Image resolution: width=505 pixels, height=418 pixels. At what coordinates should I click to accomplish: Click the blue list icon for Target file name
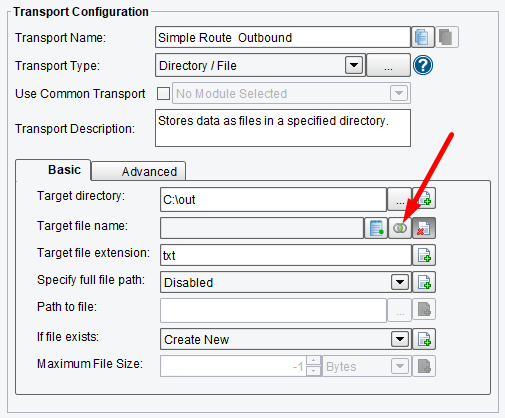(376, 228)
